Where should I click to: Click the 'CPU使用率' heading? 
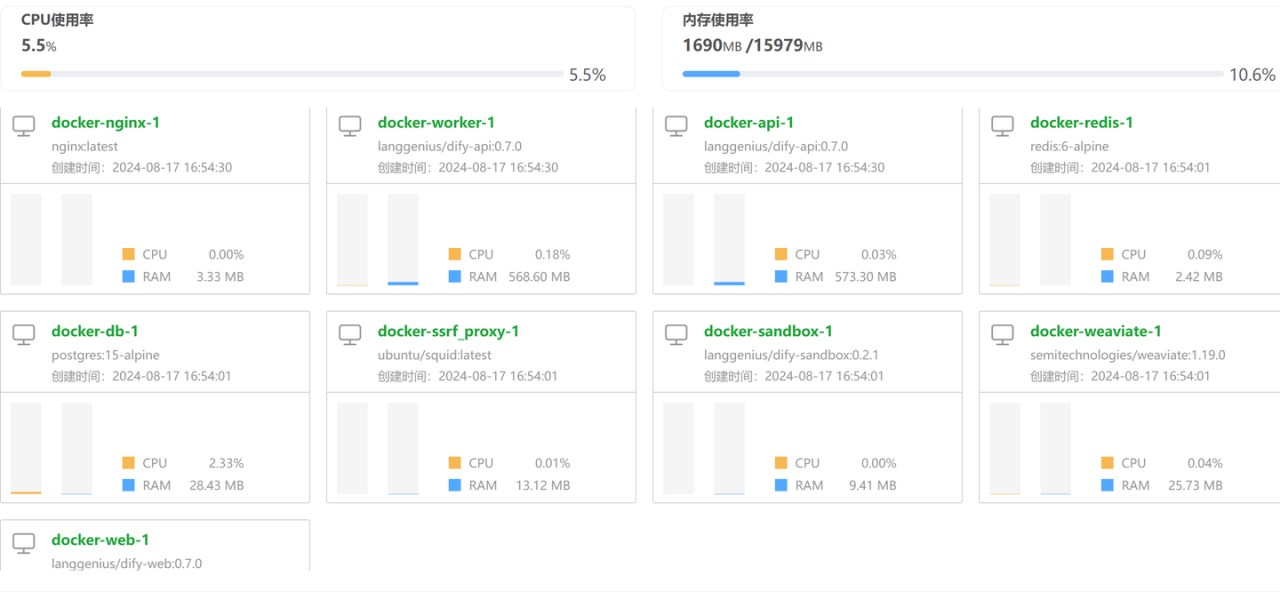click(57, 20)
